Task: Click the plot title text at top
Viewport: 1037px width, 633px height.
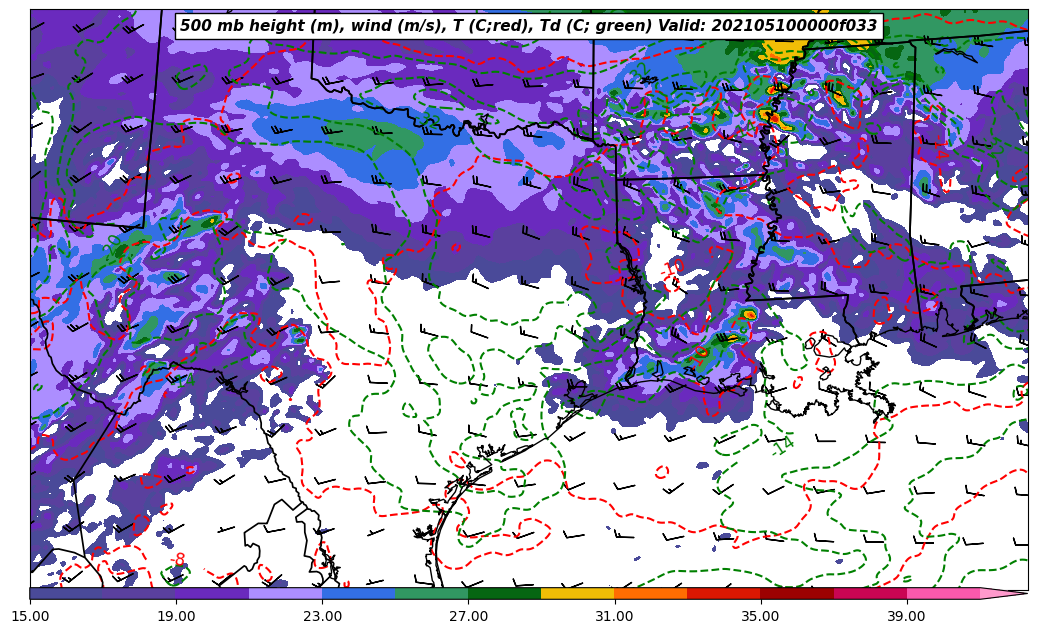Action: [x=528, y=26]
